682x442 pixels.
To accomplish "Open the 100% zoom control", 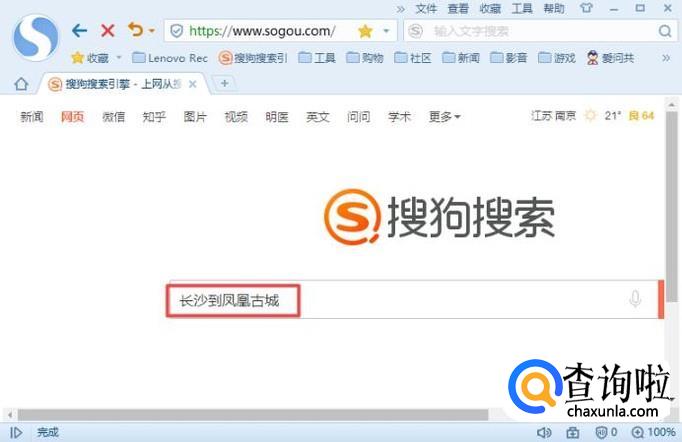I will click(x=654, y=432).
